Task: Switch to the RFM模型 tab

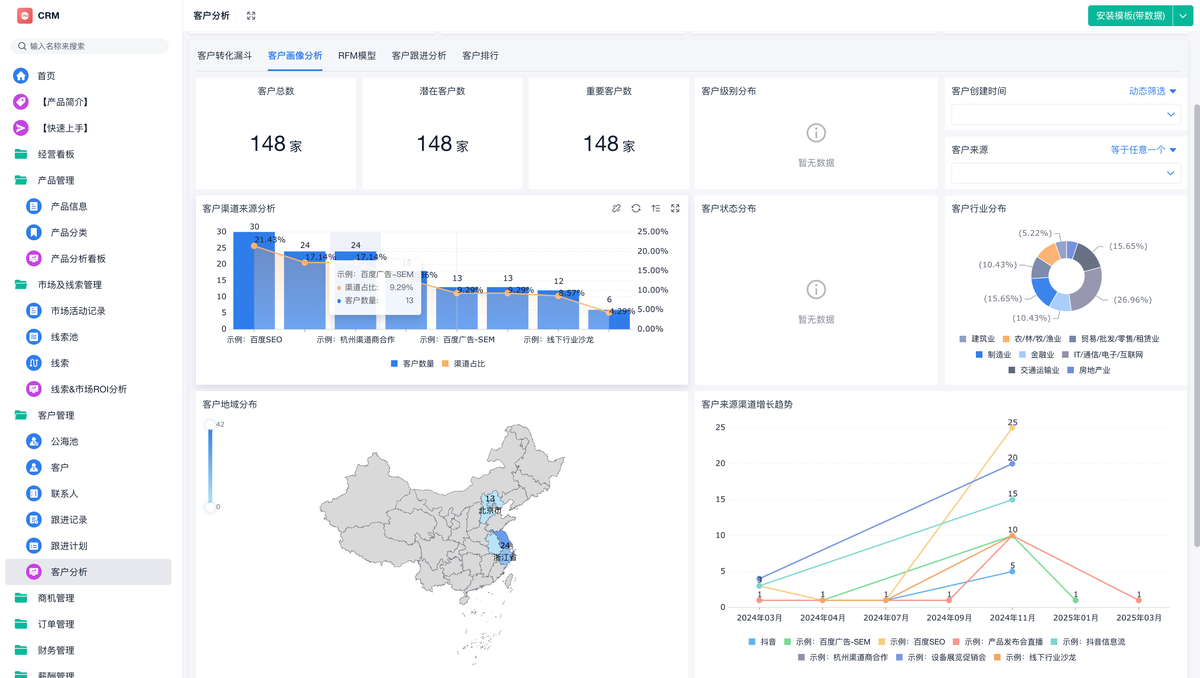Action: point(357,56)
